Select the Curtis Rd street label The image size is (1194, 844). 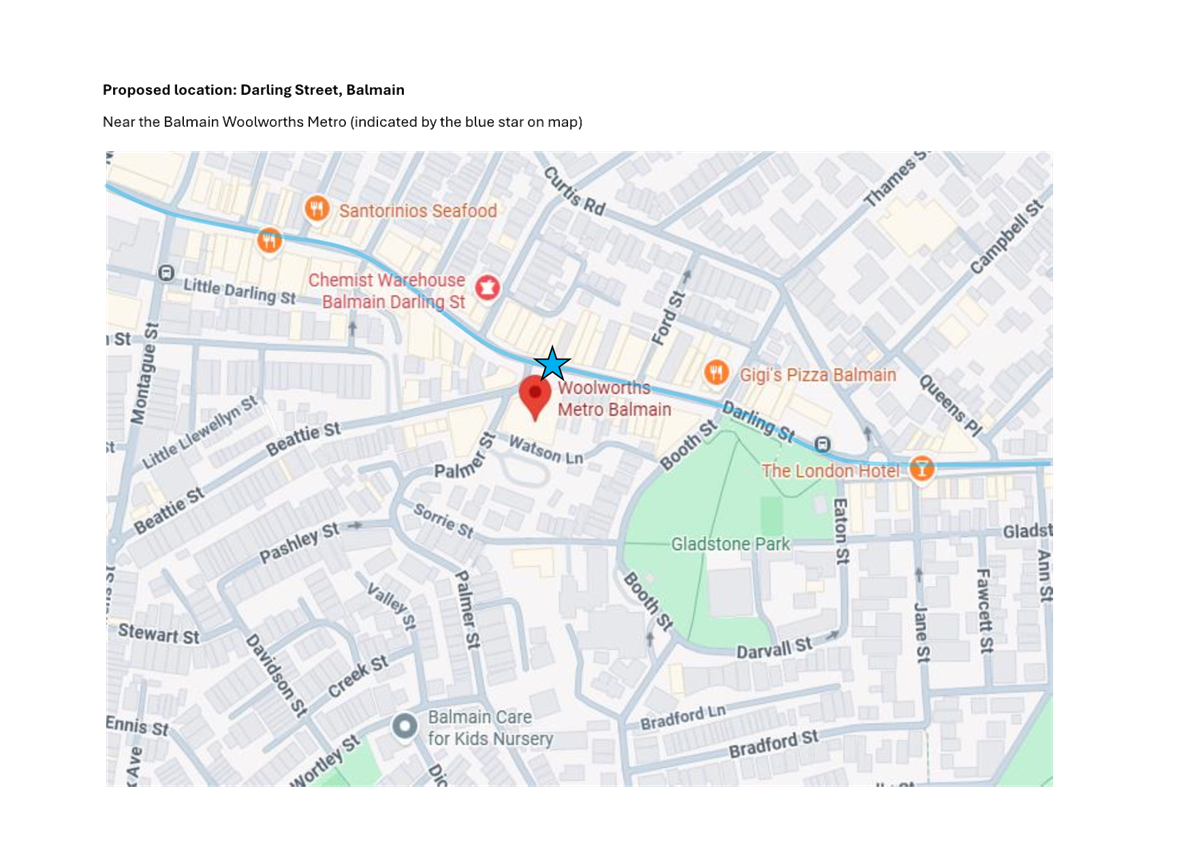pos(575,190)
